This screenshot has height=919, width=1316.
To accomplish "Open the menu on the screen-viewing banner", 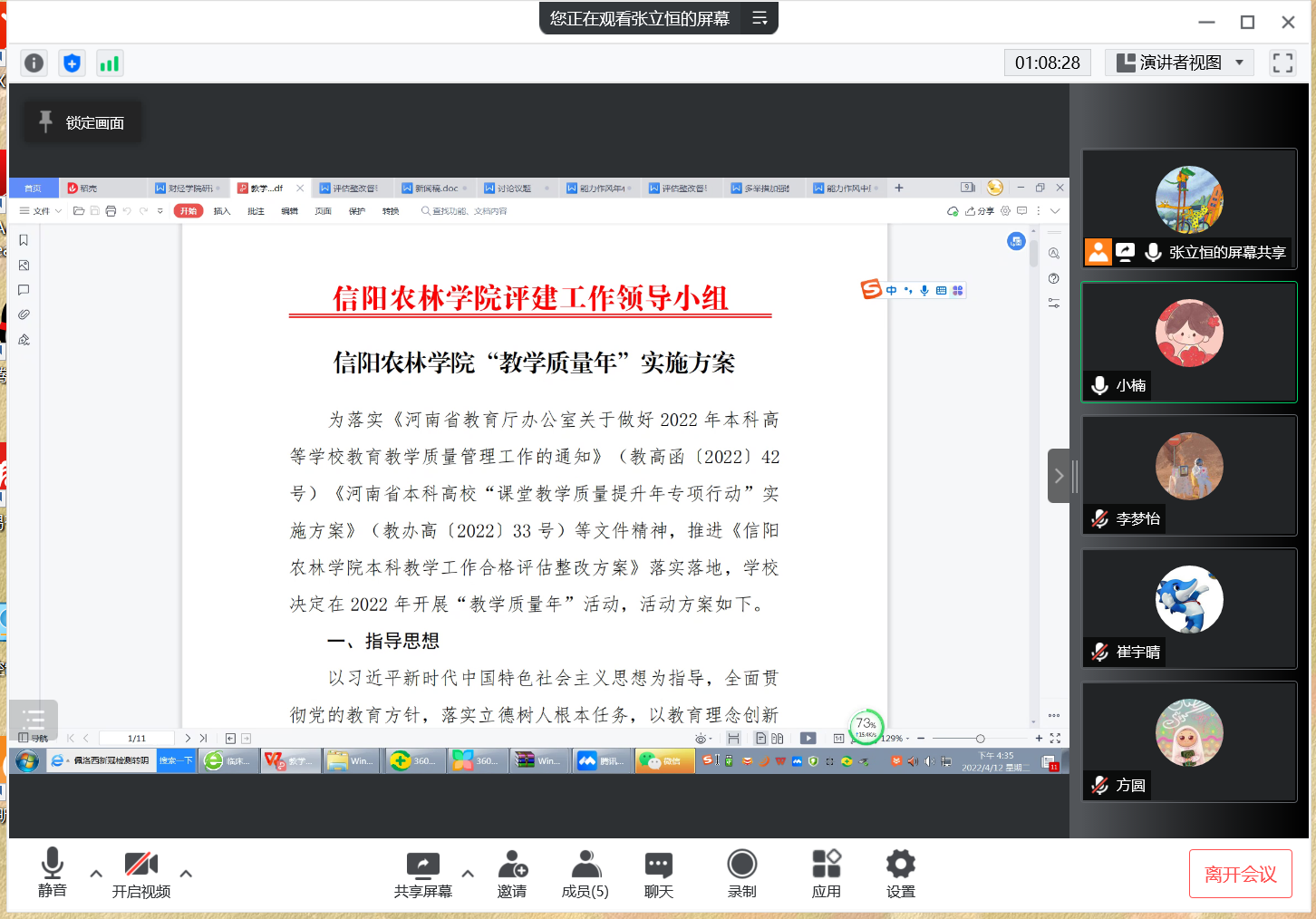I will tap(760, 18).
